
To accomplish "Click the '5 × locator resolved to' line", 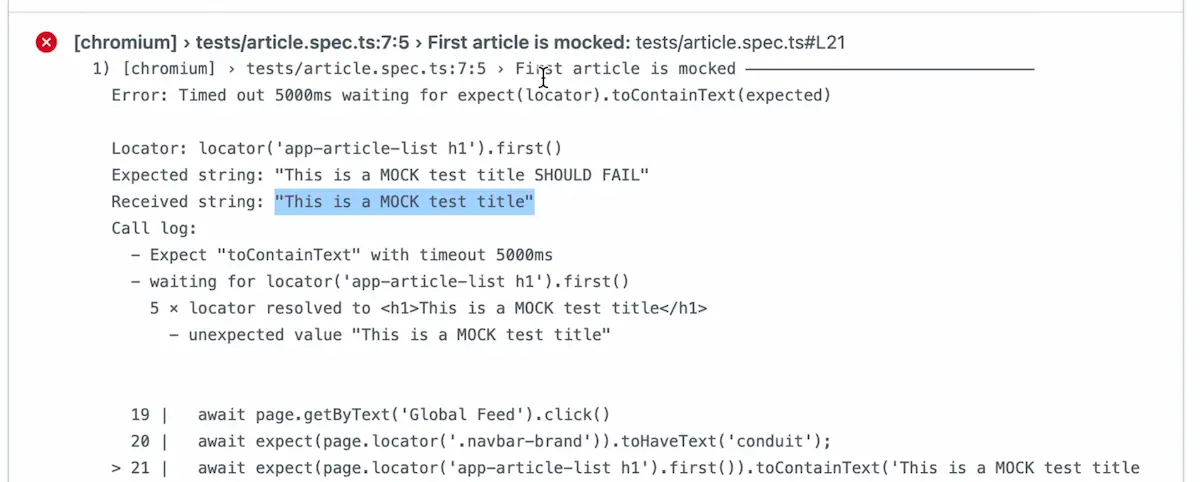I will (428, 308).
